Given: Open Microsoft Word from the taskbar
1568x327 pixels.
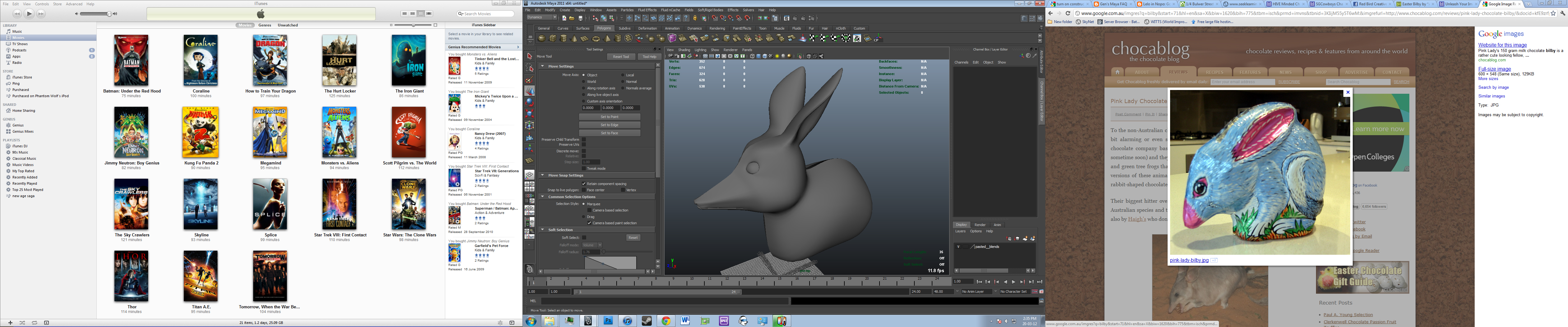Looking at the screenshot, I should pyautogui.click(x=685, y=320).
